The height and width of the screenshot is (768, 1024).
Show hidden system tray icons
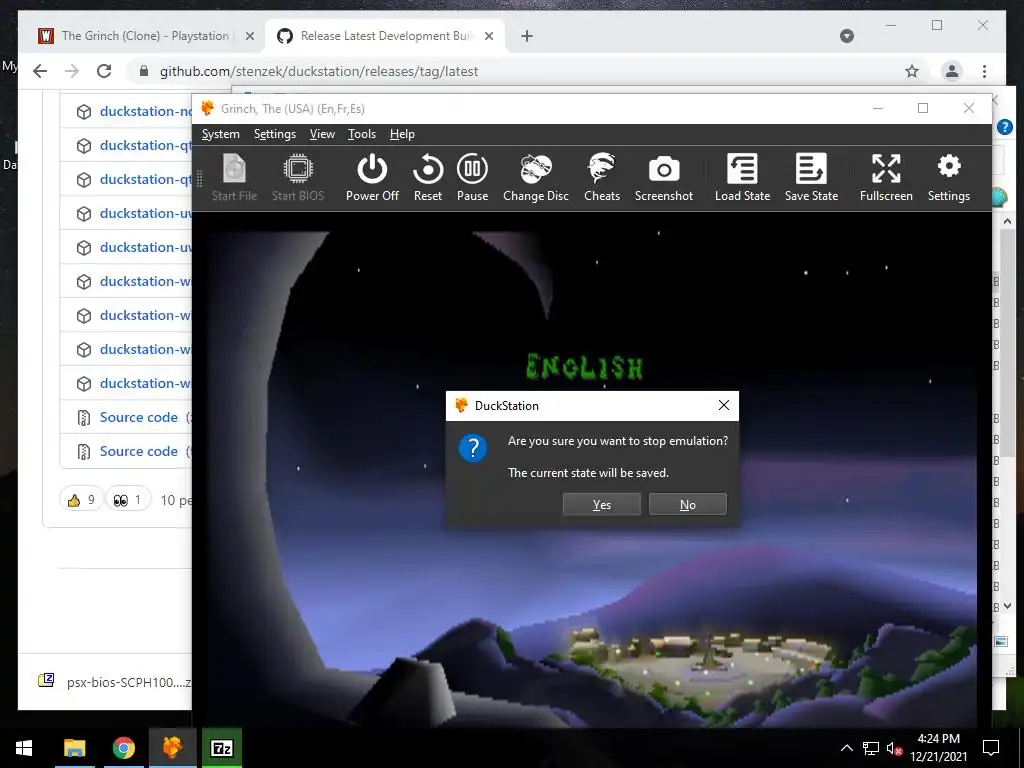(846, 748)
